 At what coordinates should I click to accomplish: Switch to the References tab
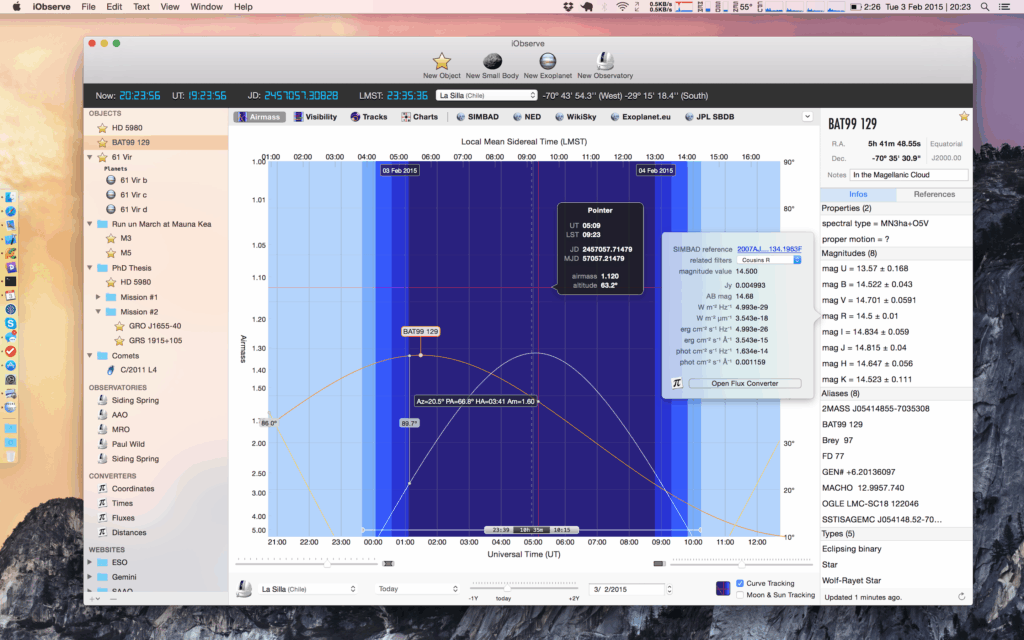click(934, 194)
